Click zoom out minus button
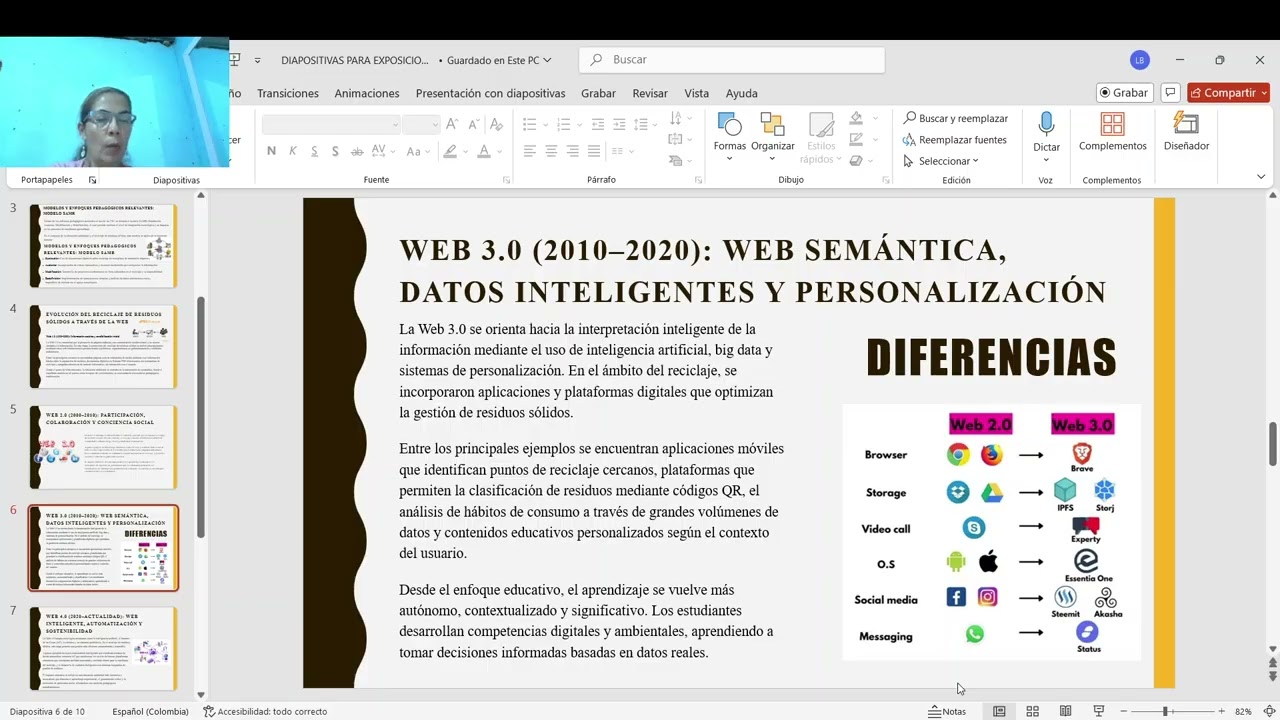The height and width of the screenshot is (720, 1280). [1124, 711]
